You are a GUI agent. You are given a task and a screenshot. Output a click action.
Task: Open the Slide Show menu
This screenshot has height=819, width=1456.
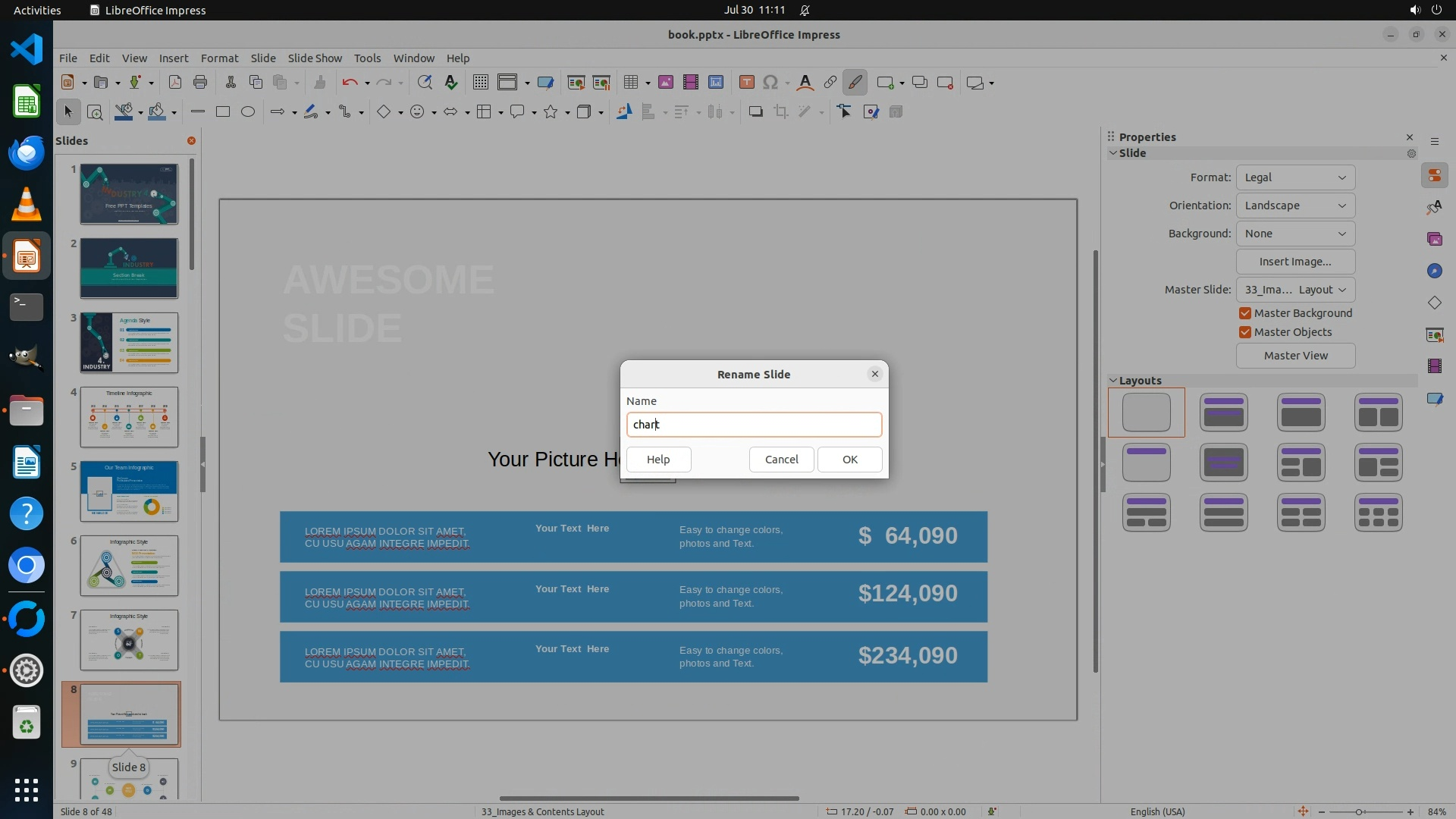315,58
